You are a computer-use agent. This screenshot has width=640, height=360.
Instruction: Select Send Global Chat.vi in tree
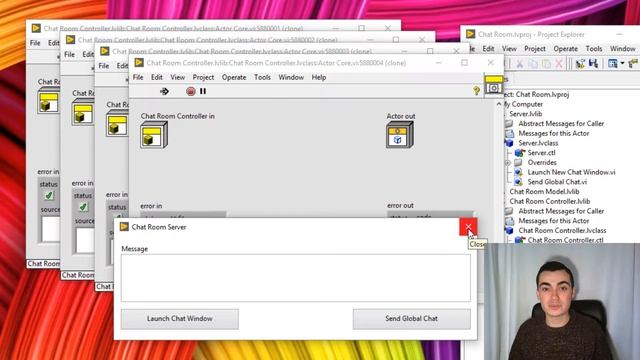click(x=557, y=182)
